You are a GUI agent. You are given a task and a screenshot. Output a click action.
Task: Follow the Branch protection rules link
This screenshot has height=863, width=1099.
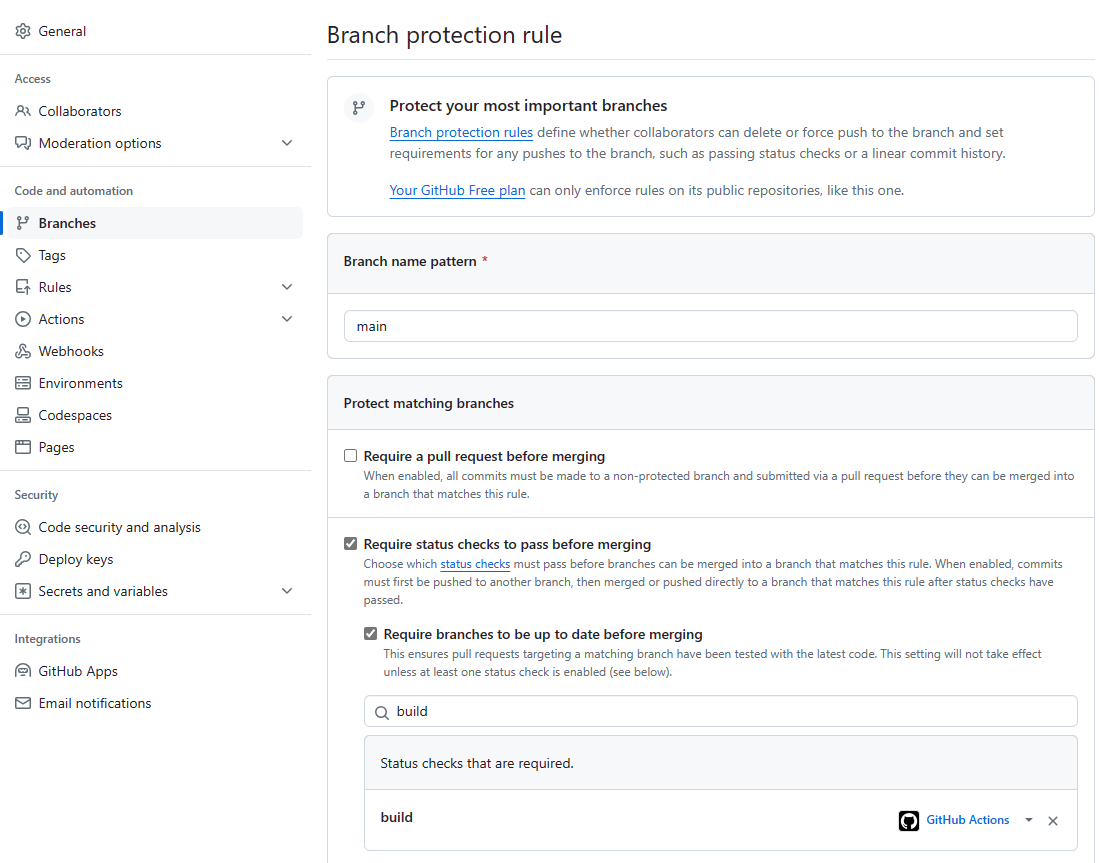pos(461,132)
